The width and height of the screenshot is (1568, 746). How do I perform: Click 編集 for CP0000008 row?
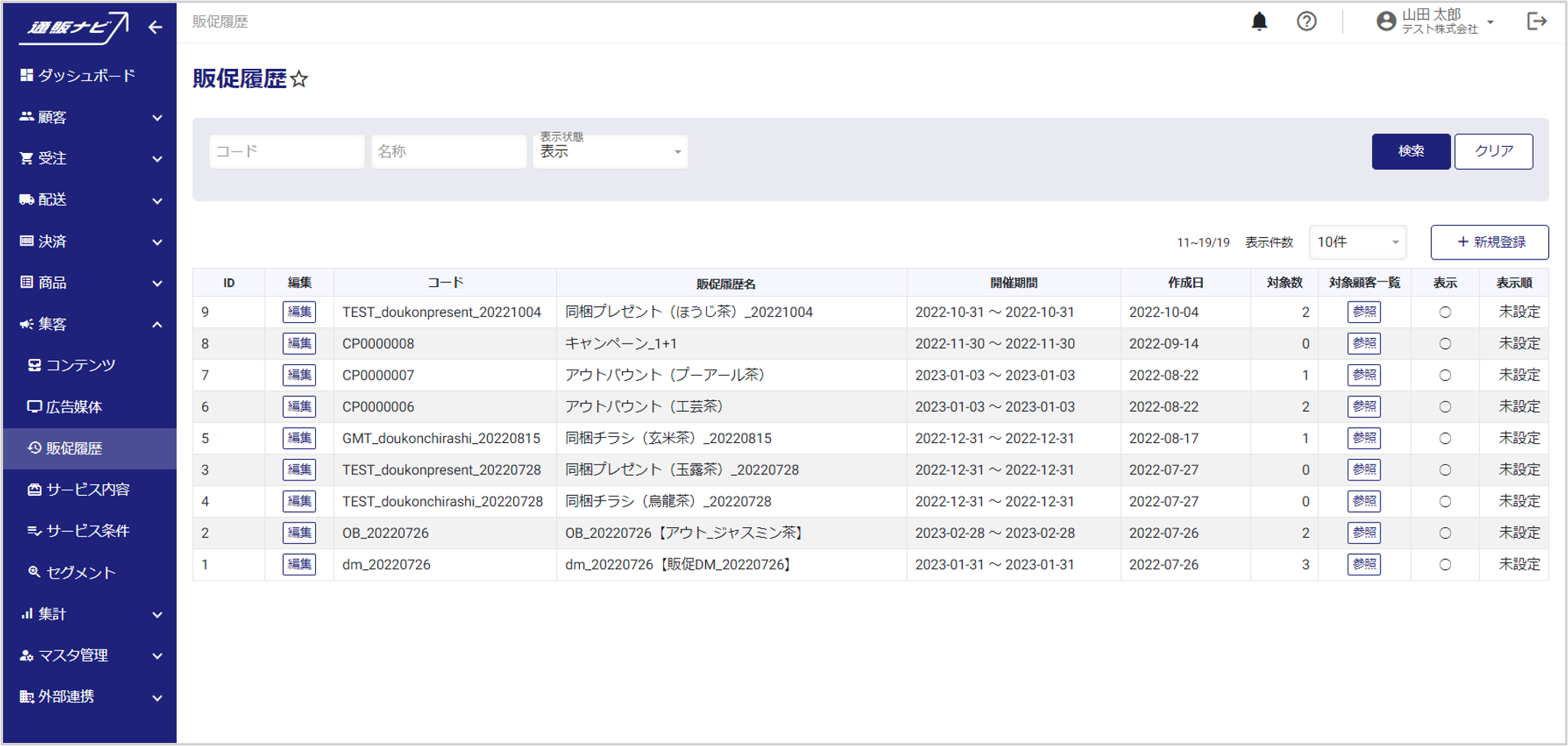click(299, 344)
